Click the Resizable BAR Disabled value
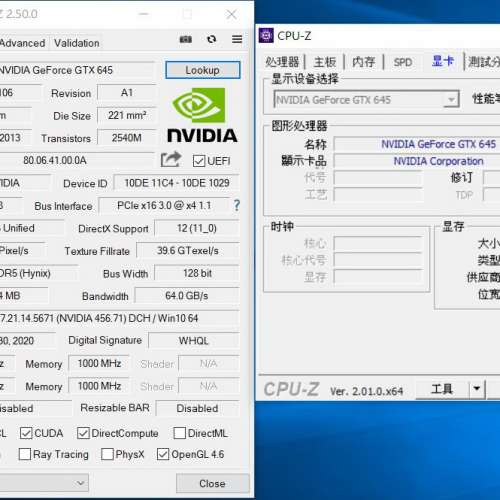Screen dimensions: 500x500 [x=198, y=408]
